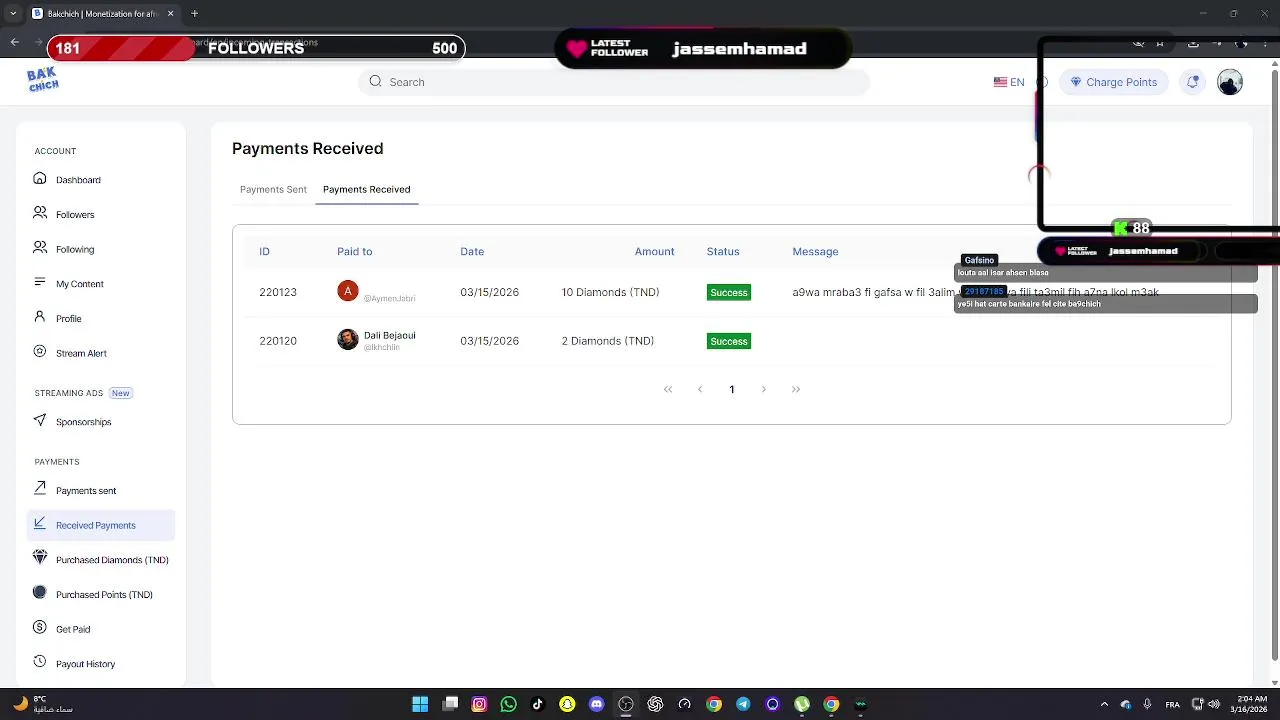Click Success status on 220123 row
Viewport: 1280px width, 720px height.
click(x=729, y=292)
